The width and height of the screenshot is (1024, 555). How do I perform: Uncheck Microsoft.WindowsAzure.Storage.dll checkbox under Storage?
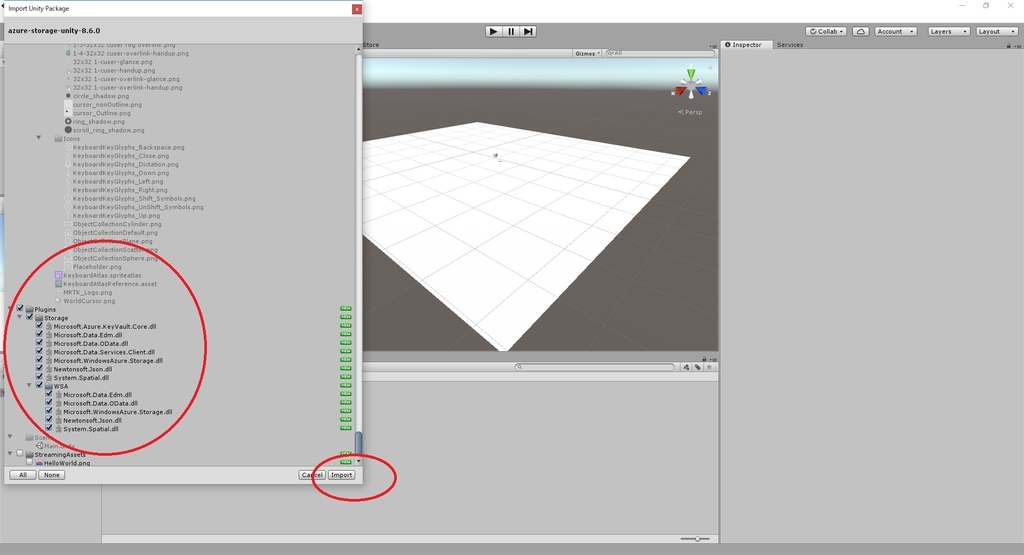(x=39, y=359)
